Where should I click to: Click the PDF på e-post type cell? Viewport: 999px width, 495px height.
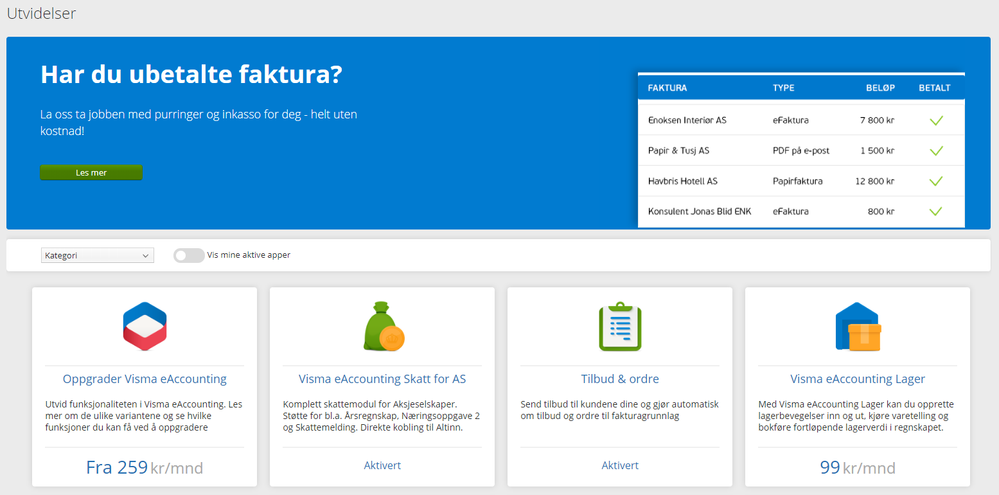coord(801,151)
